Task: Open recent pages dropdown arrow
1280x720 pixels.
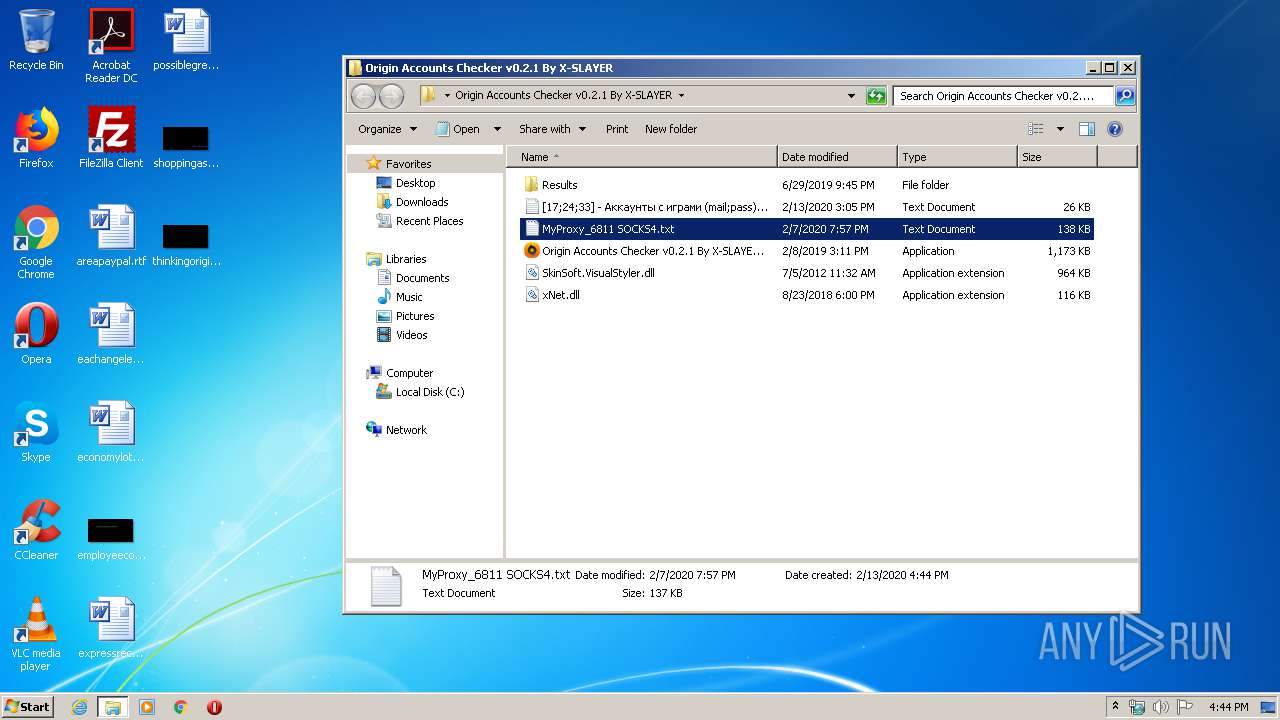Action: coord(412,96)
